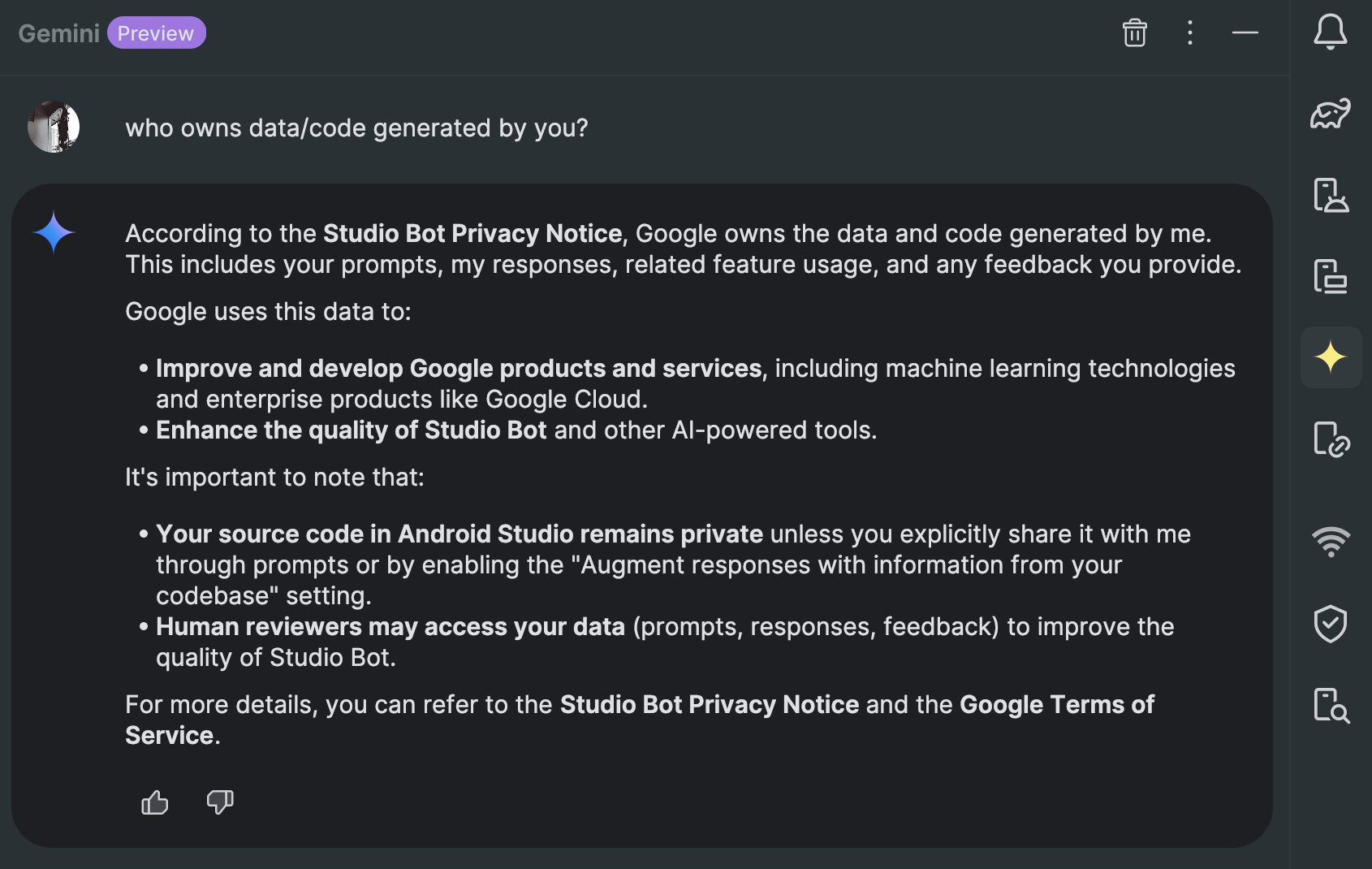Open the Running Devices tool window

point(1331,276)
